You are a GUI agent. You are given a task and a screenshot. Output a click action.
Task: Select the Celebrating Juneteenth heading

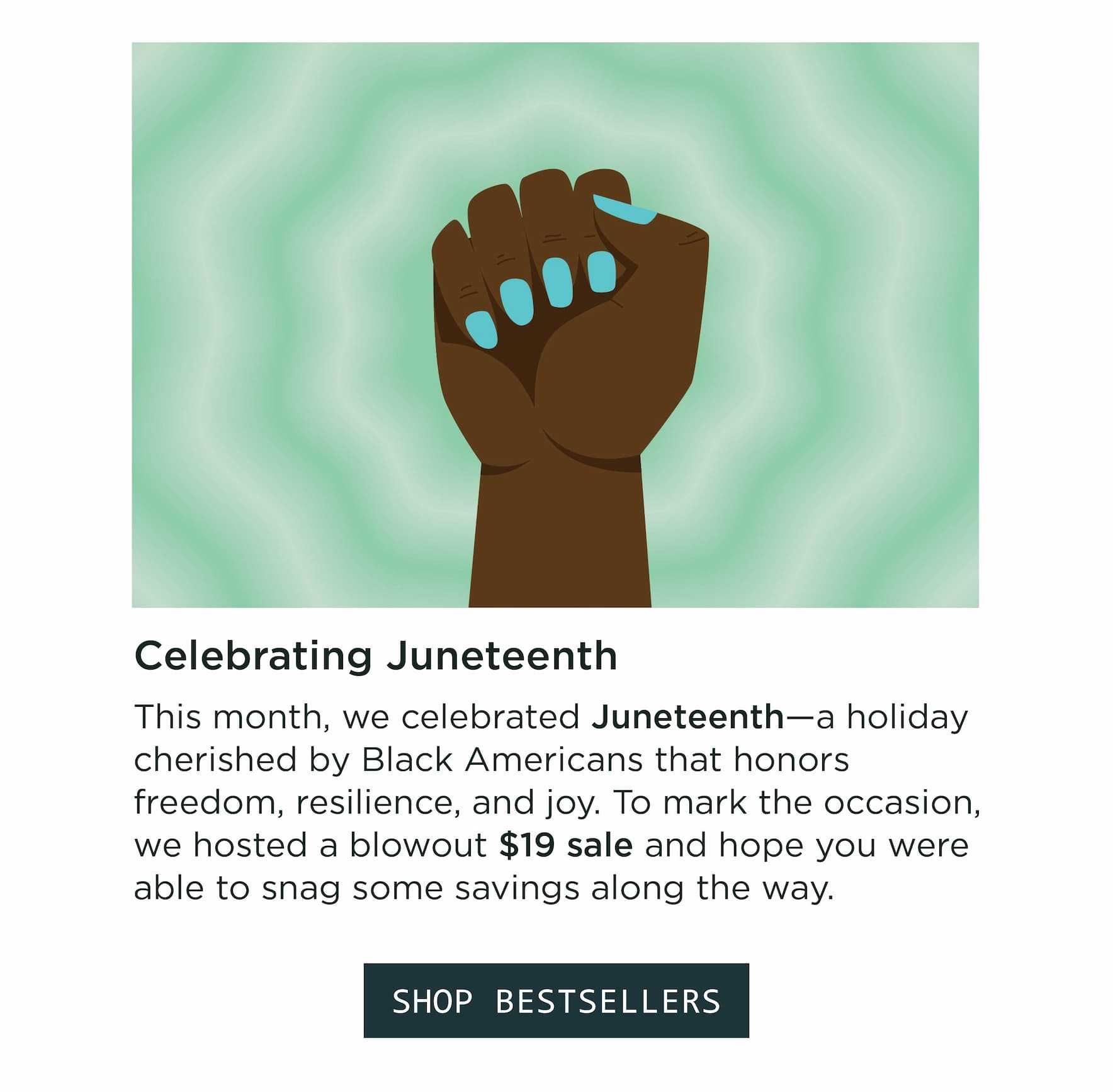(x=376, y=656)
